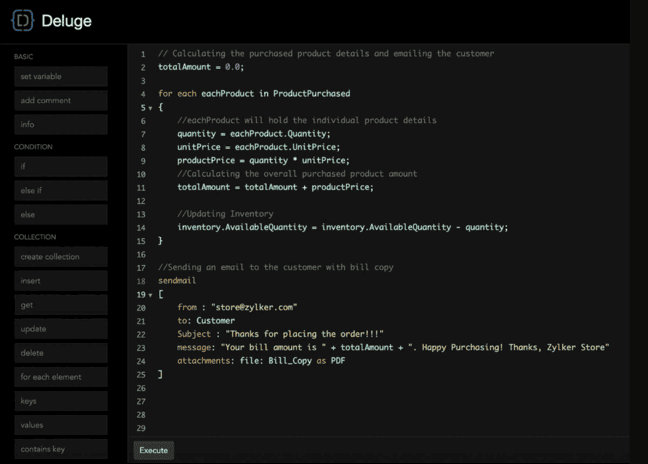Add the for each element block
The width and height of the screenshot is (648, 464).
pyautogui.click(x=61, y=377)
